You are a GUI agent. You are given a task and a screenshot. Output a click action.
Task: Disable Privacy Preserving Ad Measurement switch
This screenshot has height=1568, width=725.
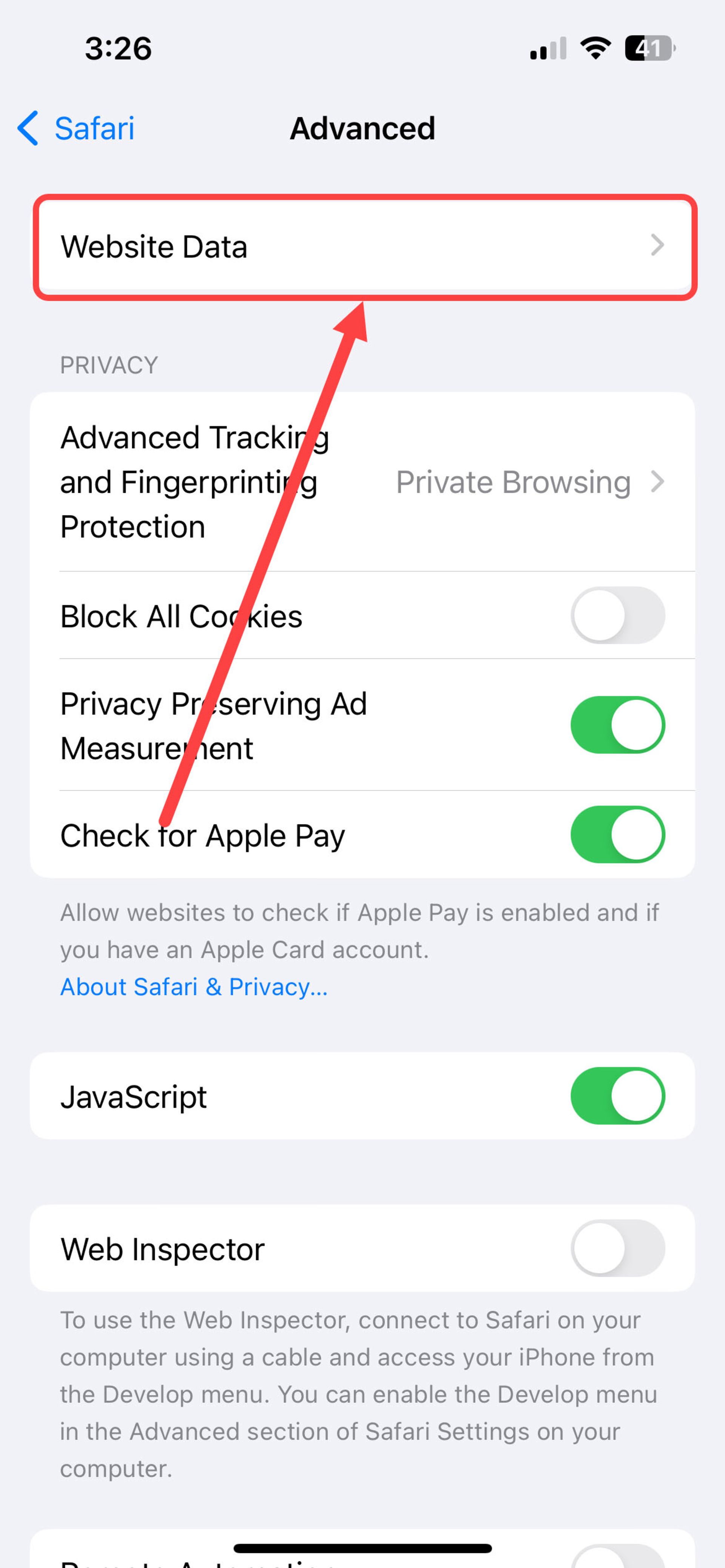(x=618, y=724)
